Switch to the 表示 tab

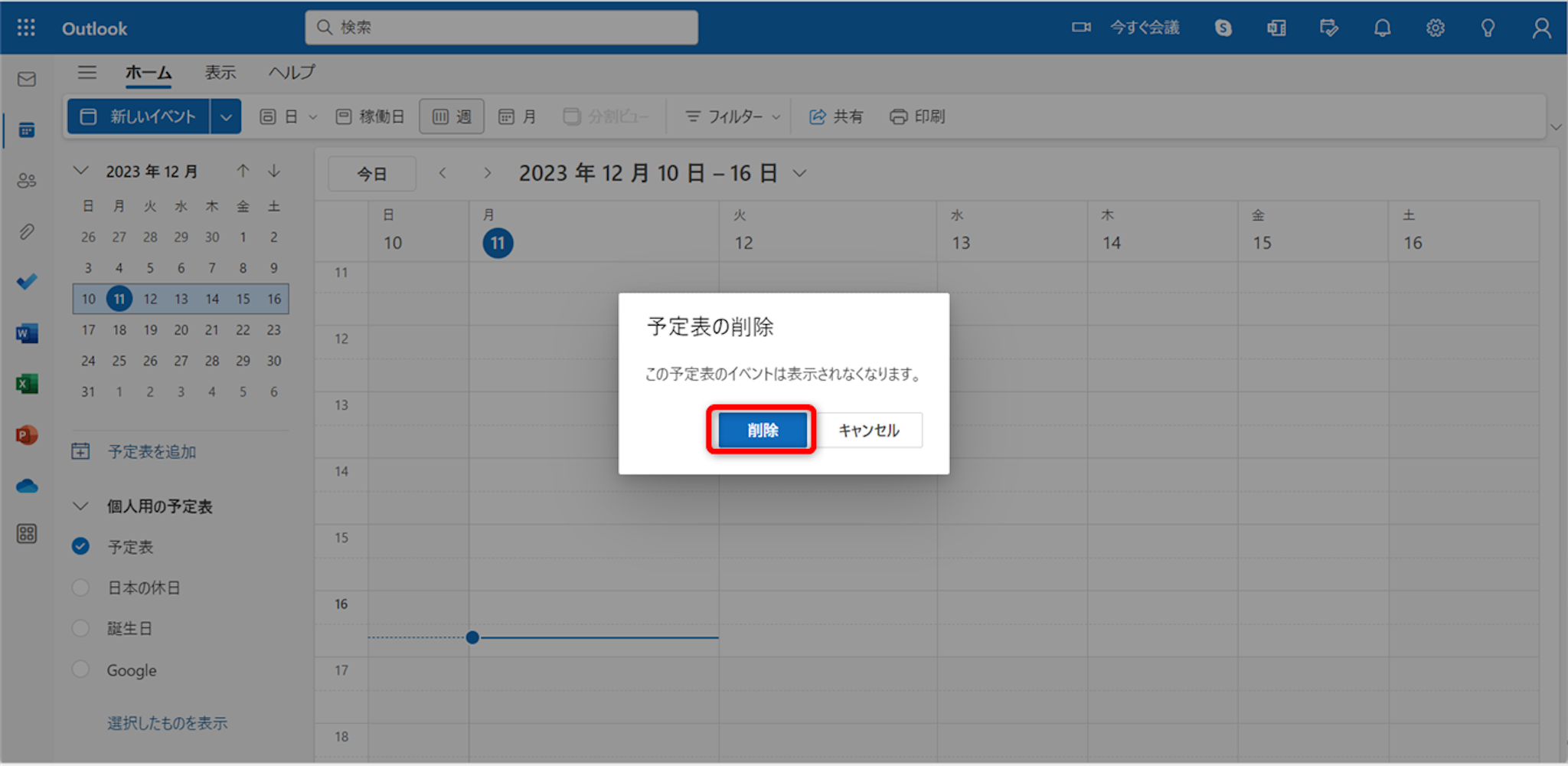(220, 73)
